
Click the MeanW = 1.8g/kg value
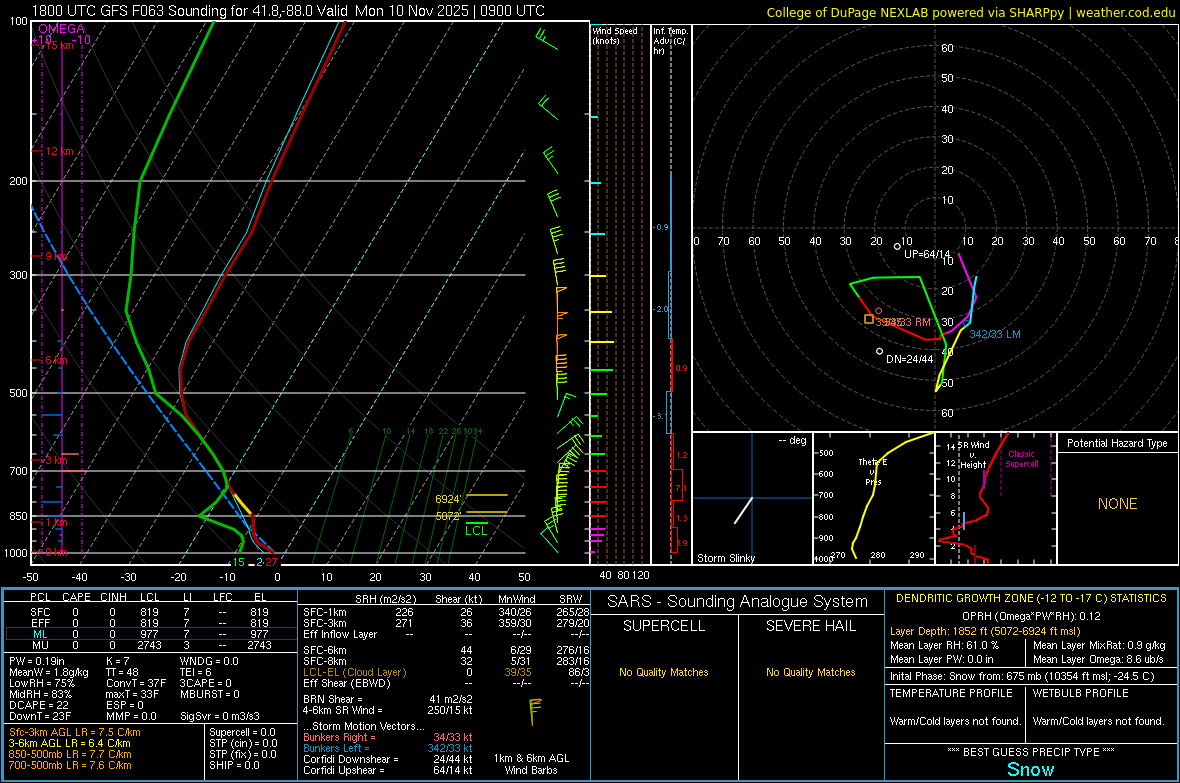pos(48,672)
